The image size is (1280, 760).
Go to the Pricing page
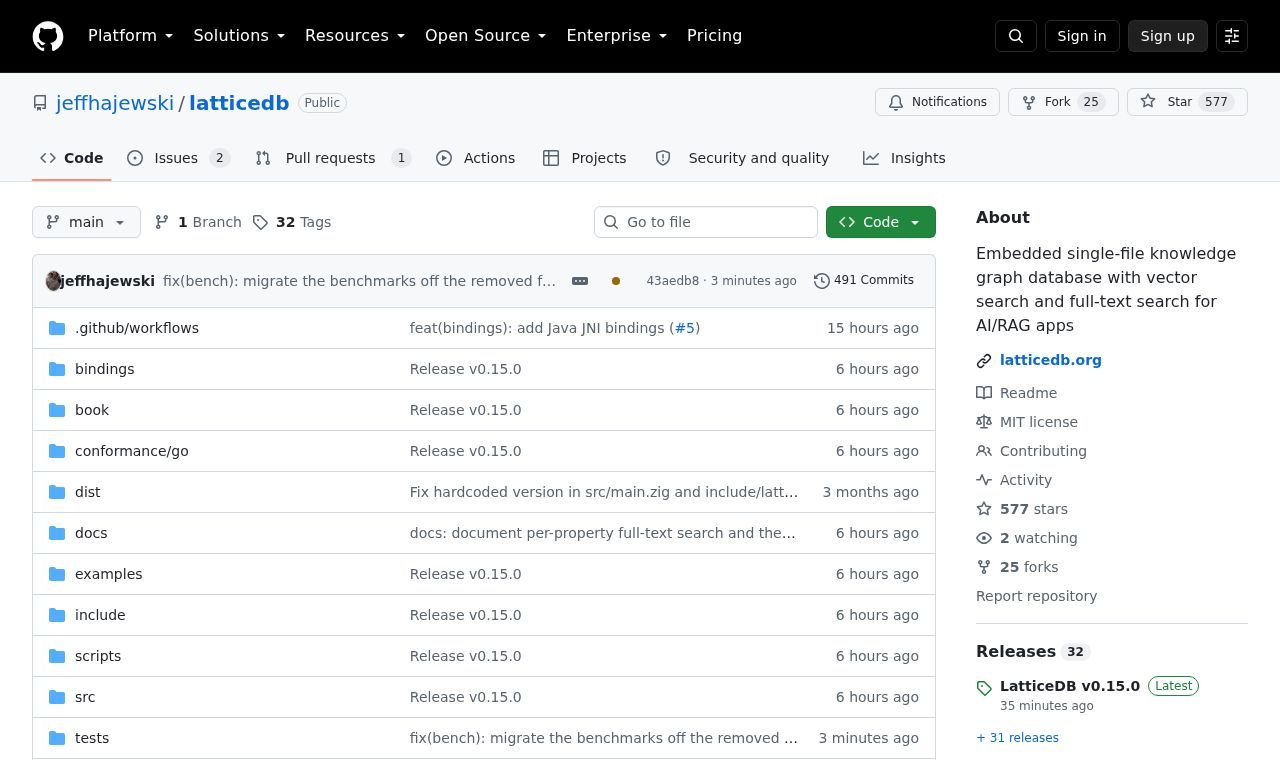(714, 36)
